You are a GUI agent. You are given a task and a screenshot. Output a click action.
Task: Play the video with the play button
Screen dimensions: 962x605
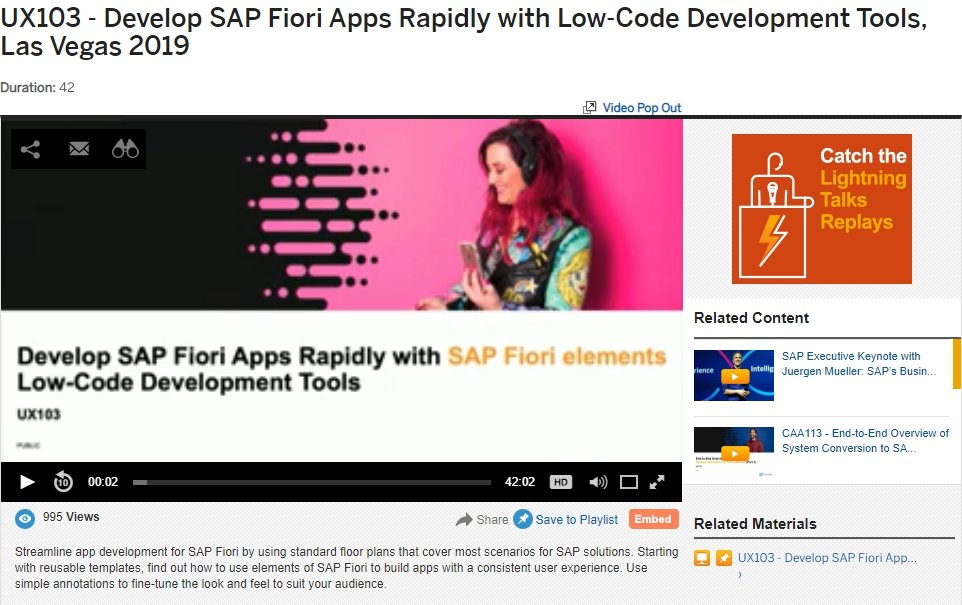tap(26, 482)
